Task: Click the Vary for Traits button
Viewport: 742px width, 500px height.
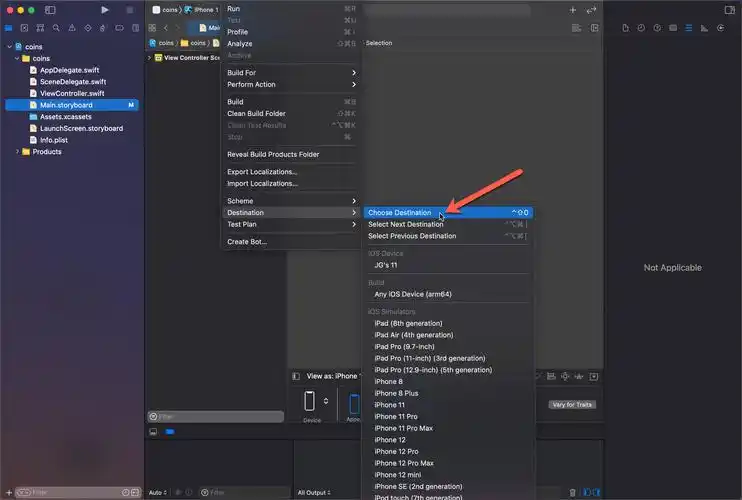Action: pyautogui.click(x=571, y=404)
